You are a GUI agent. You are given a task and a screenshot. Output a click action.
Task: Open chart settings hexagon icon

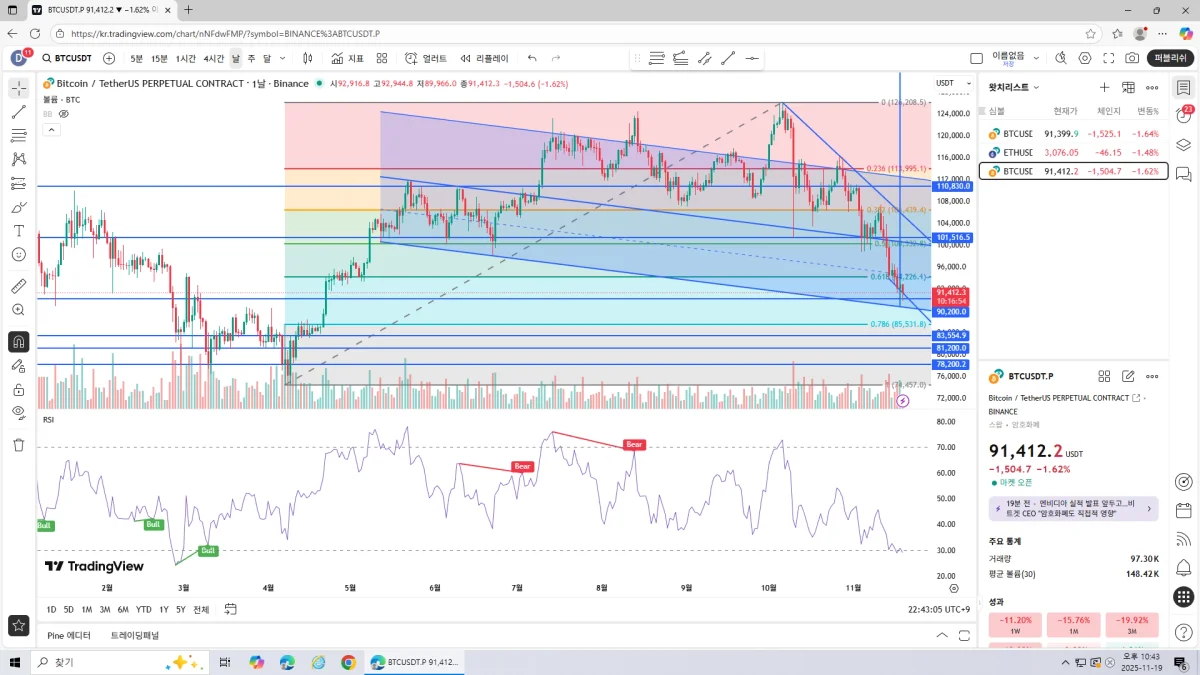(1085, 58)
